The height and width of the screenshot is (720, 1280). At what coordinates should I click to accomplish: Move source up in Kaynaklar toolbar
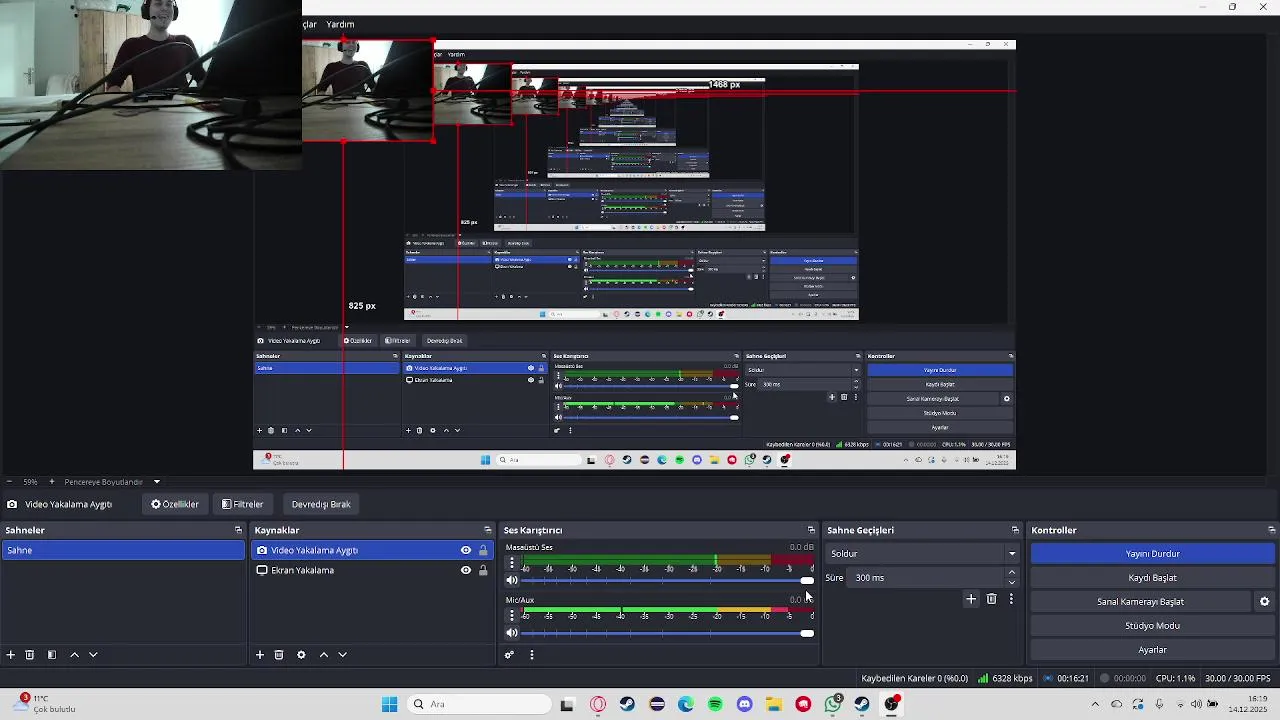[x=323, y=655]
